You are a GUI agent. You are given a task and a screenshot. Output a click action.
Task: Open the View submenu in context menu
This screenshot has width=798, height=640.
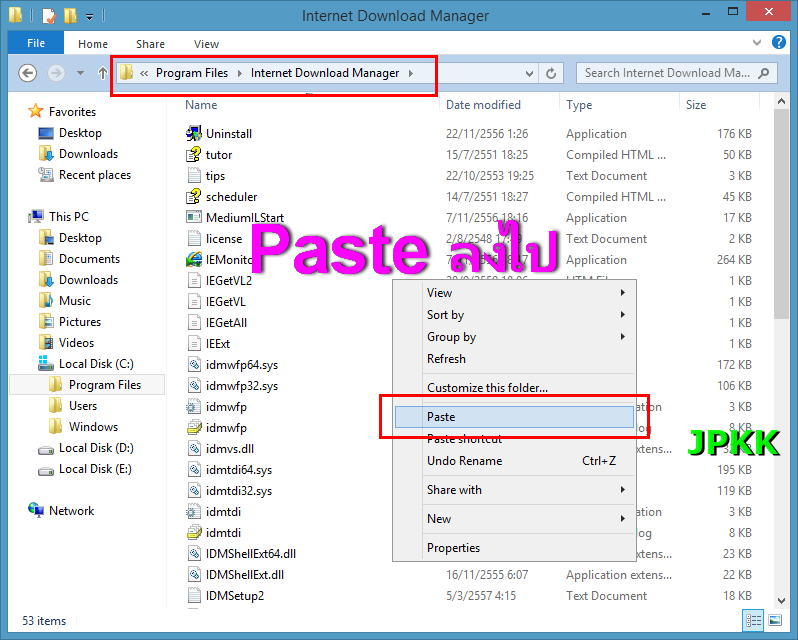[x=514, y=293]
